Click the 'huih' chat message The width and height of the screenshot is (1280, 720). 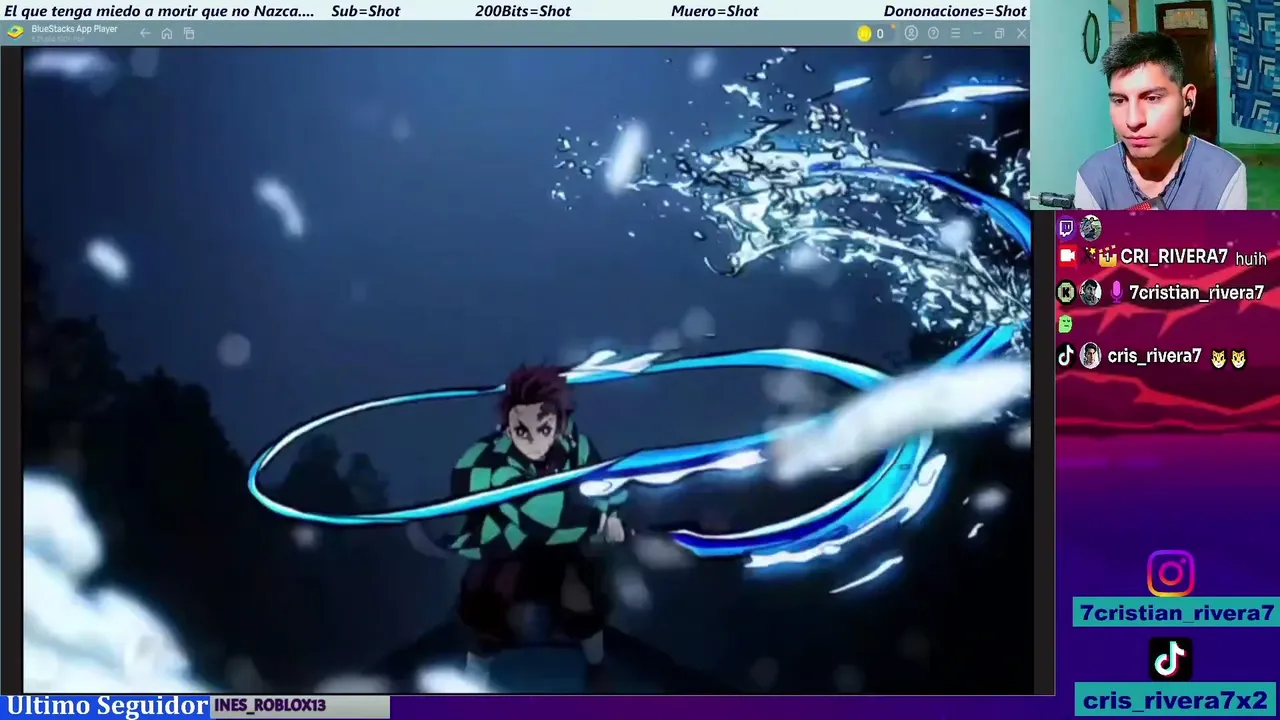(1251, 259)
